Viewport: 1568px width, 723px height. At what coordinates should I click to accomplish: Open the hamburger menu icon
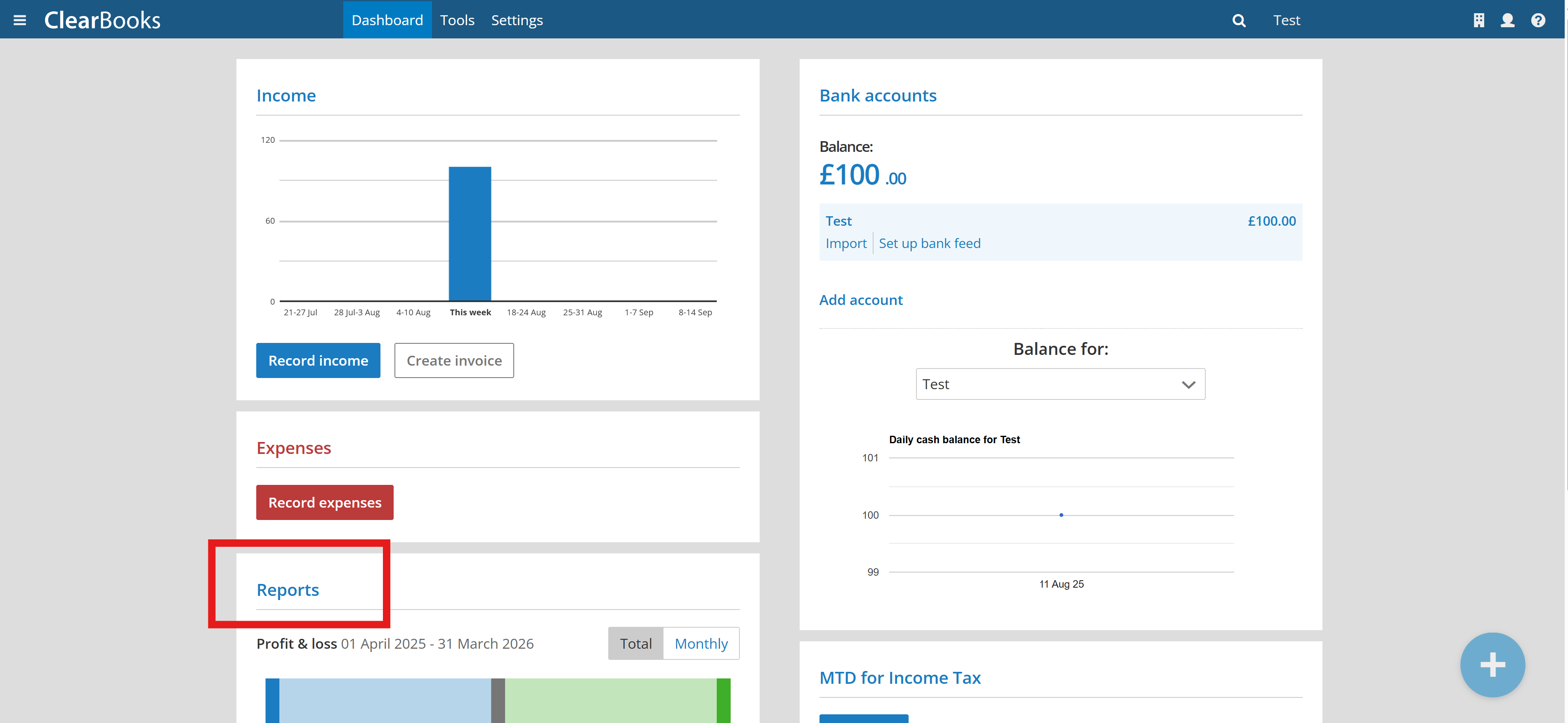point(19,20)
